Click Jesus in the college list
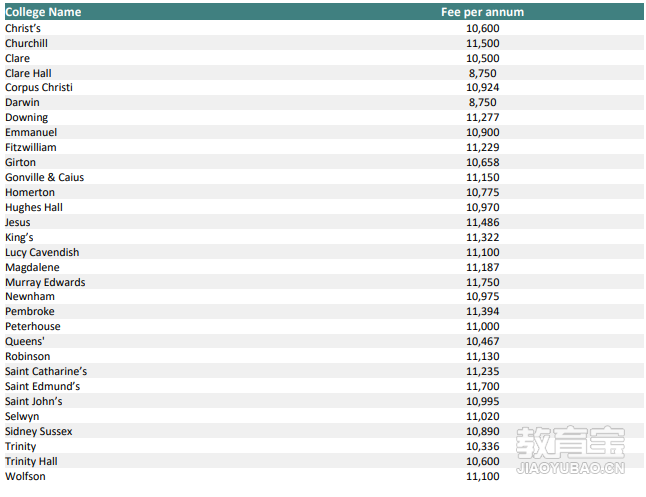This screenshot has height=497, width=646. click(17, 223)
